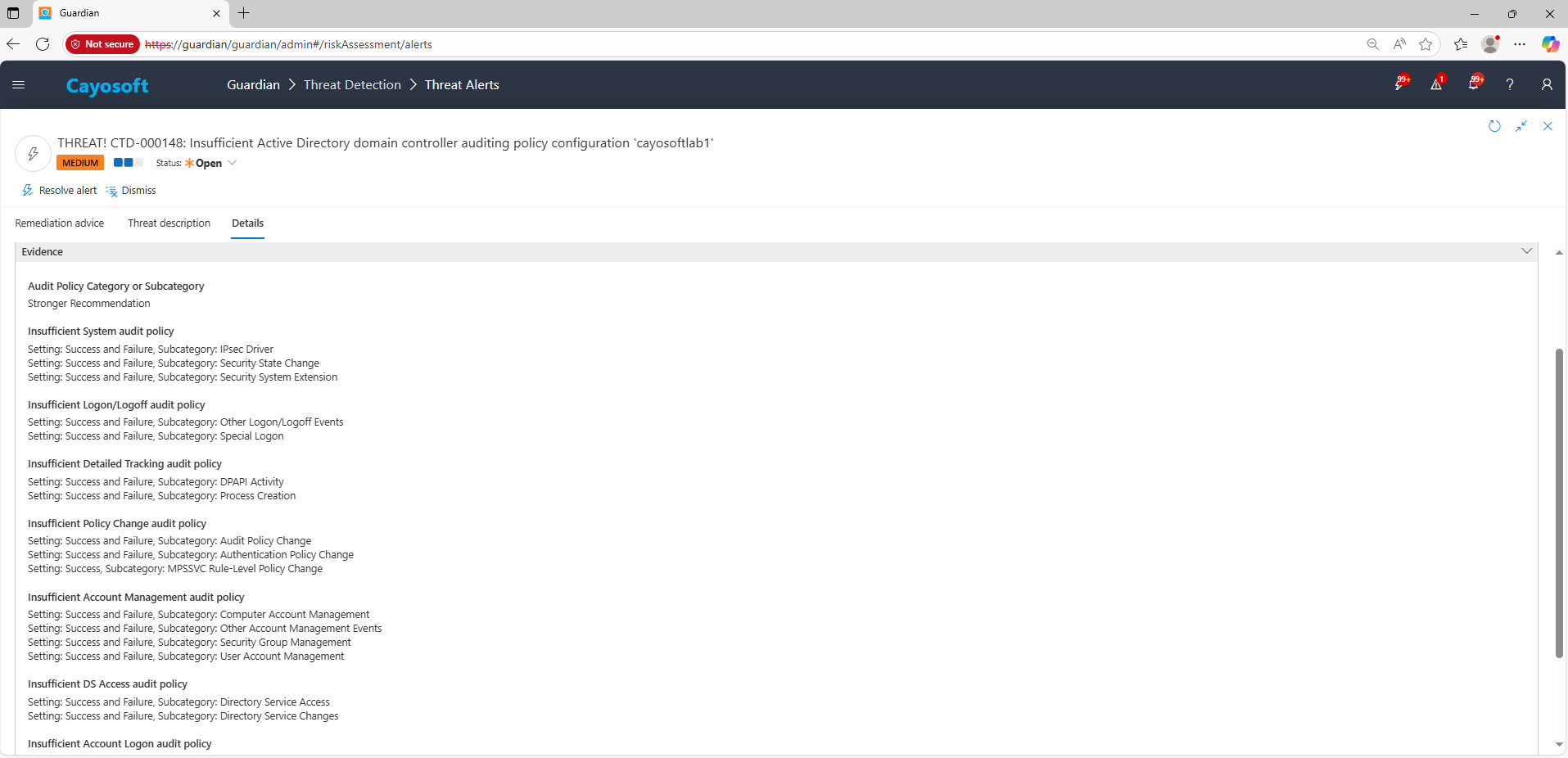
Task: Click the vertical scrollbar in Evidence panel
Action: pyautogui.click(x=1559, y=503)
